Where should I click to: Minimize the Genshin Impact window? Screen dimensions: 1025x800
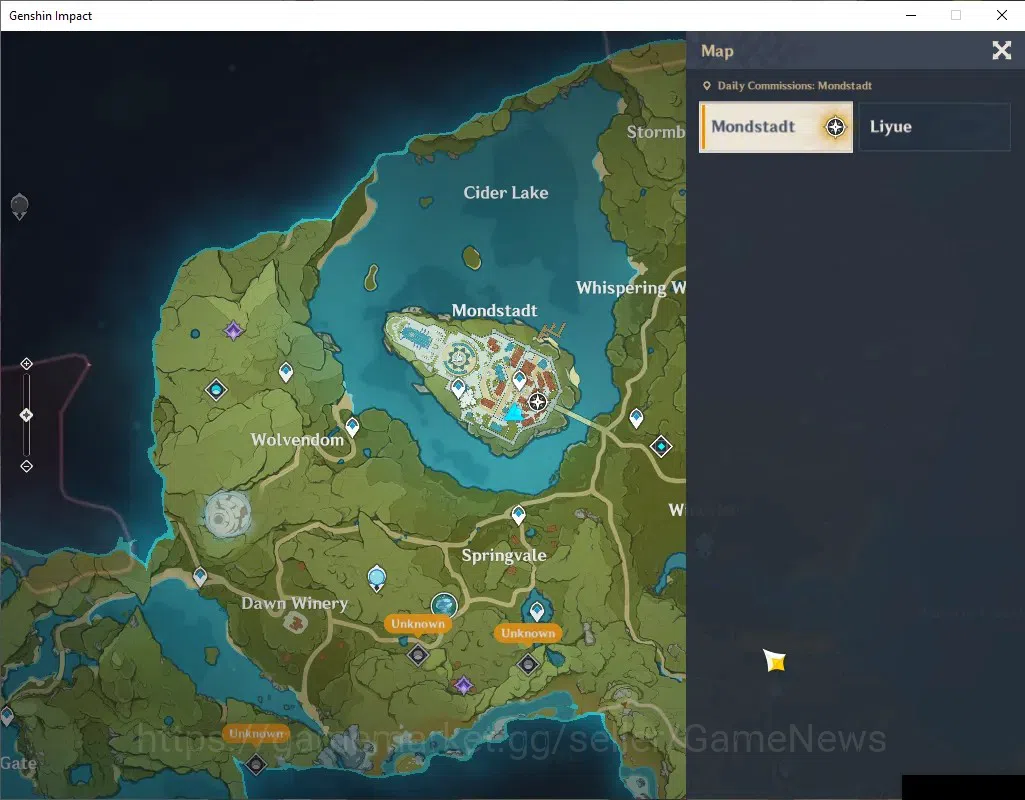point(911,15)
